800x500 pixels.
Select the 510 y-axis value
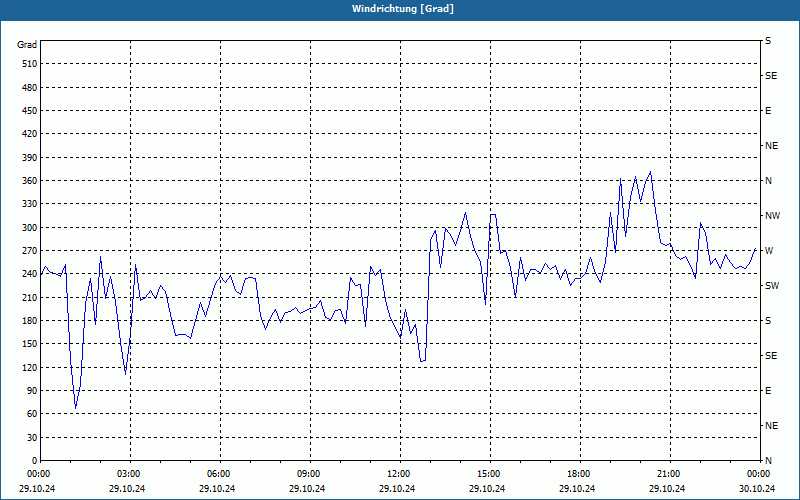point(30,64)
